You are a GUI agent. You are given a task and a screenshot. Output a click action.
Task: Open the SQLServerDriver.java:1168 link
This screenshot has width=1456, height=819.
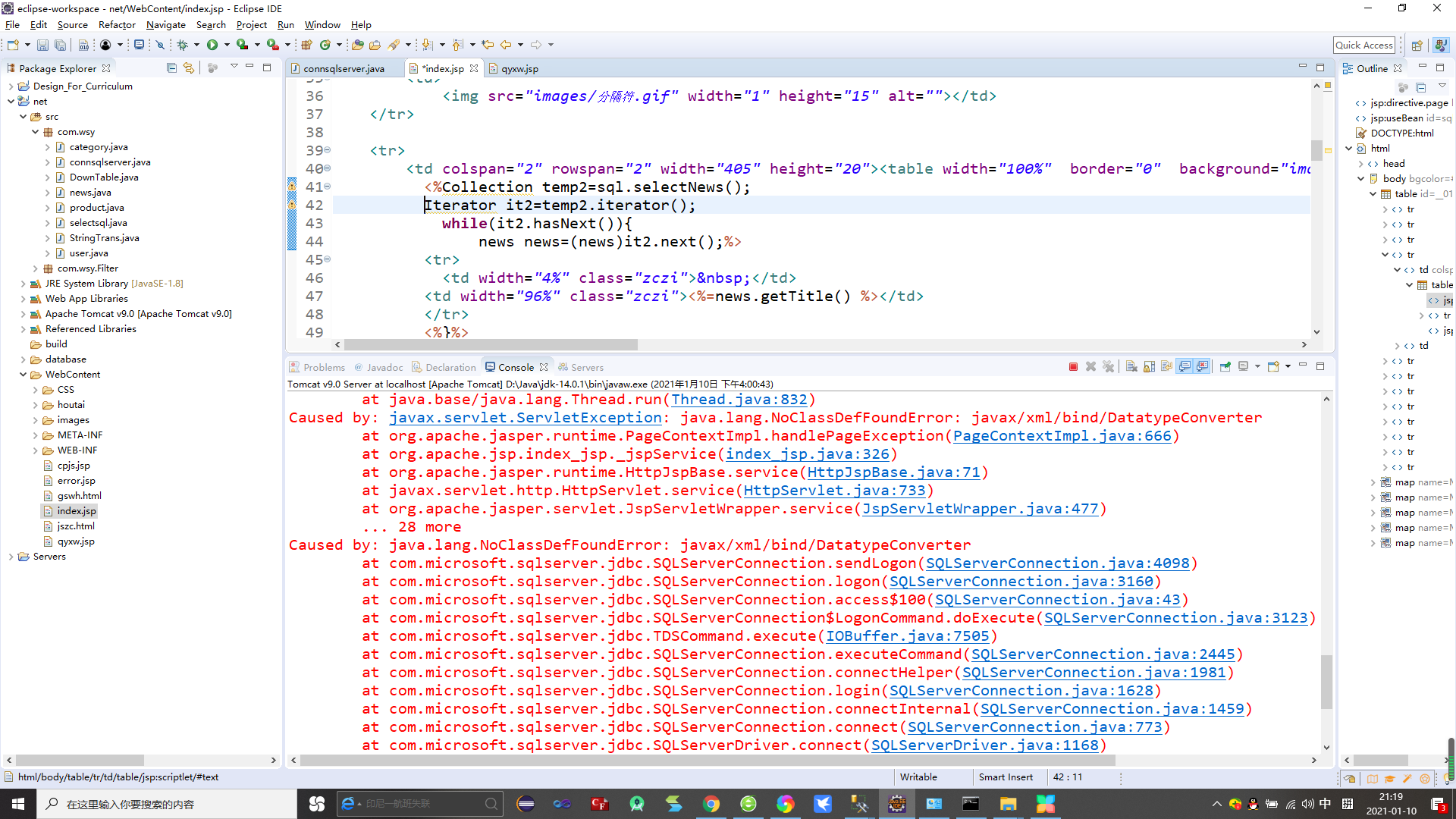[x=984, y=745]
